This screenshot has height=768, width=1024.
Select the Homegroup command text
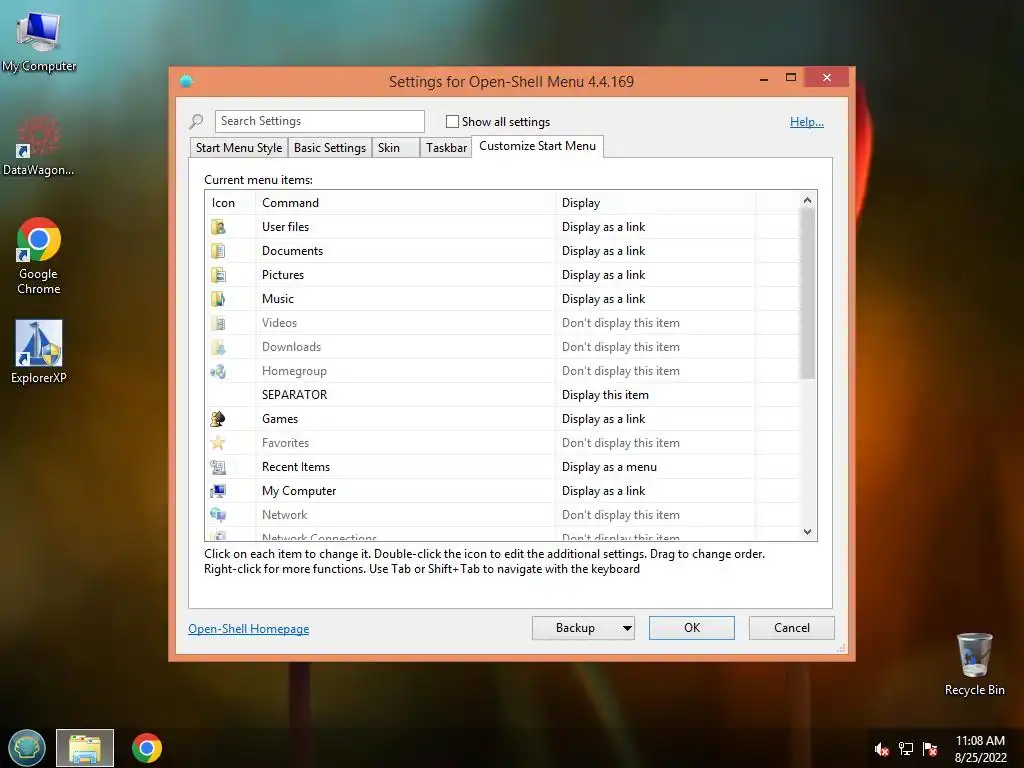294,371
